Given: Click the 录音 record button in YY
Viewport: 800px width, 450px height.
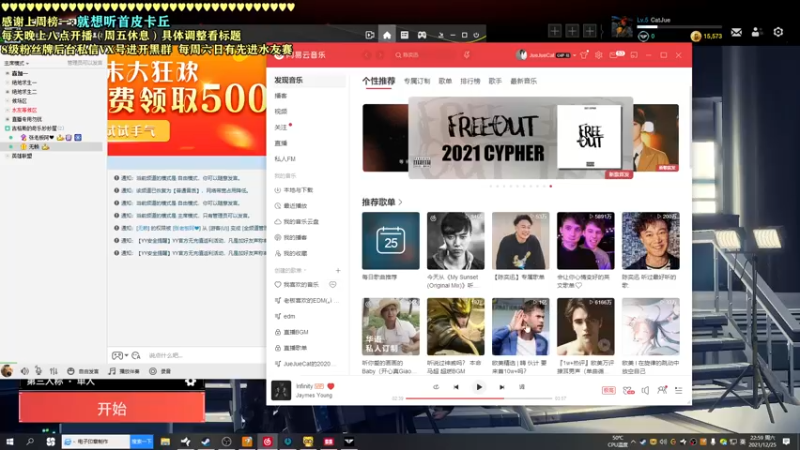Looking at the screenshot, I should tap(160, 371).
